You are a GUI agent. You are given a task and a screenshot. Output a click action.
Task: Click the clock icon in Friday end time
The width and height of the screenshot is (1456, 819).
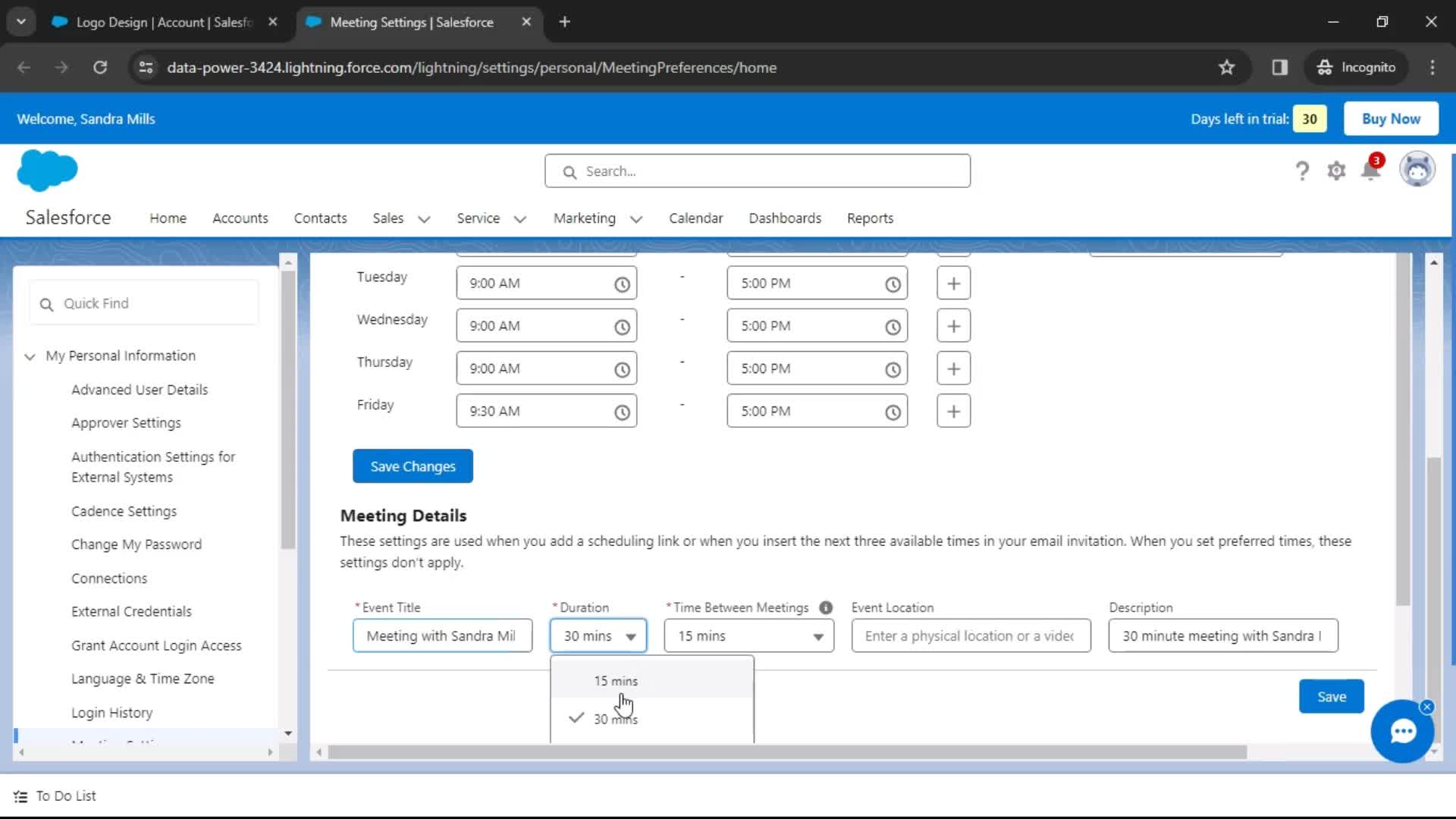(x=893, y=412)
